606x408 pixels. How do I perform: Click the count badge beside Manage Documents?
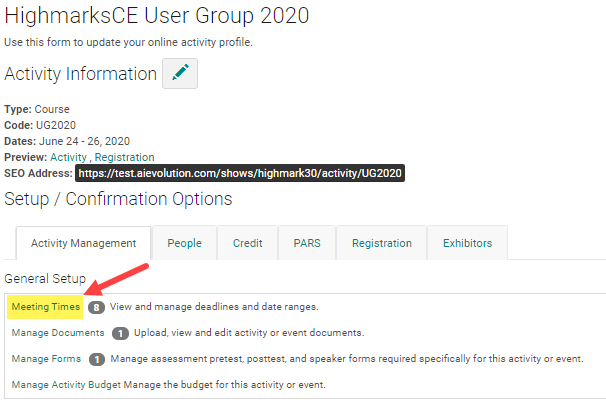[x=120, y=333]
